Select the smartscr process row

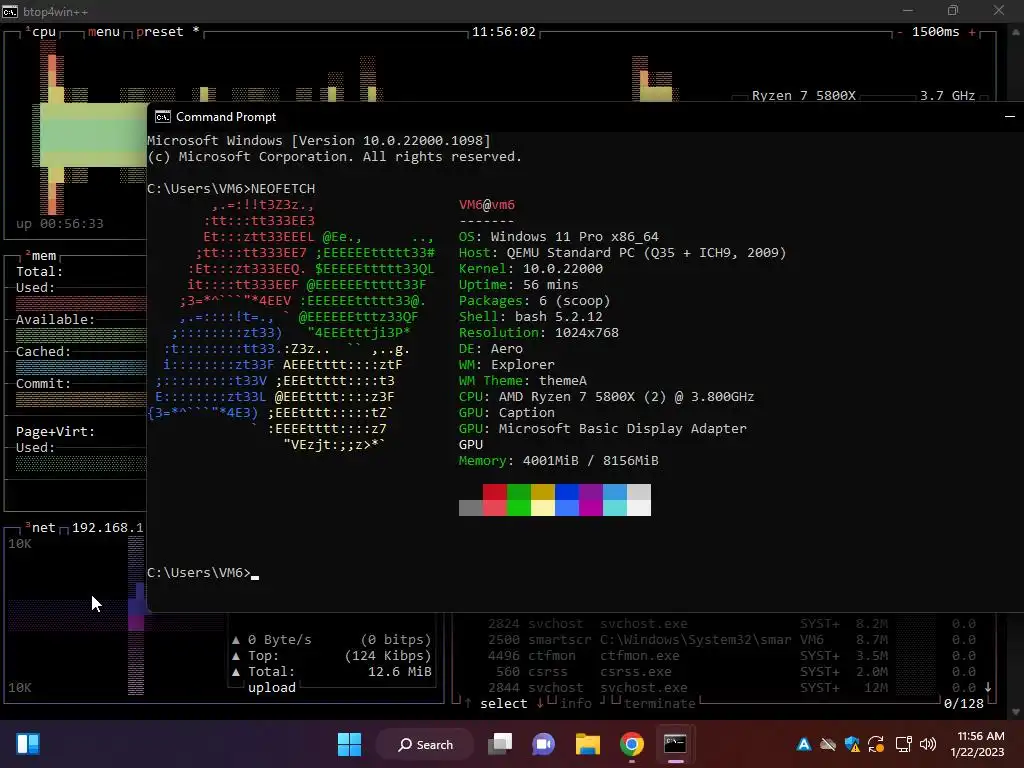click(x=731, y=639)
